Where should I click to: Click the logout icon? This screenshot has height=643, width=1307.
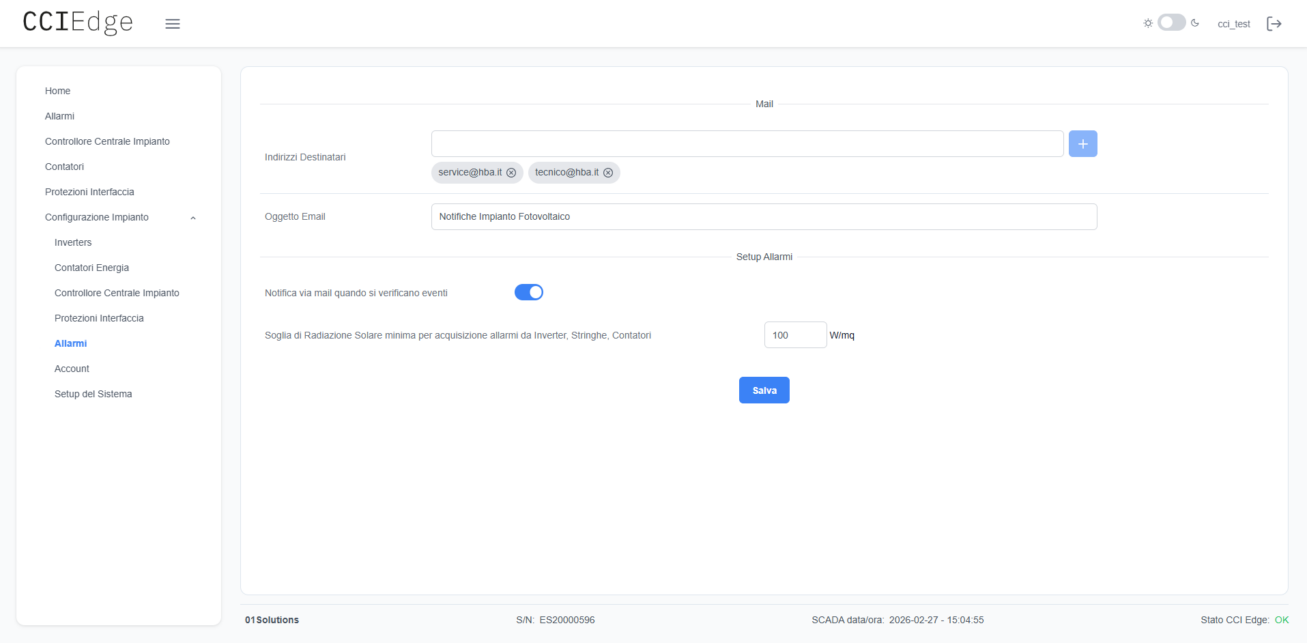[x=1274, y=24]
